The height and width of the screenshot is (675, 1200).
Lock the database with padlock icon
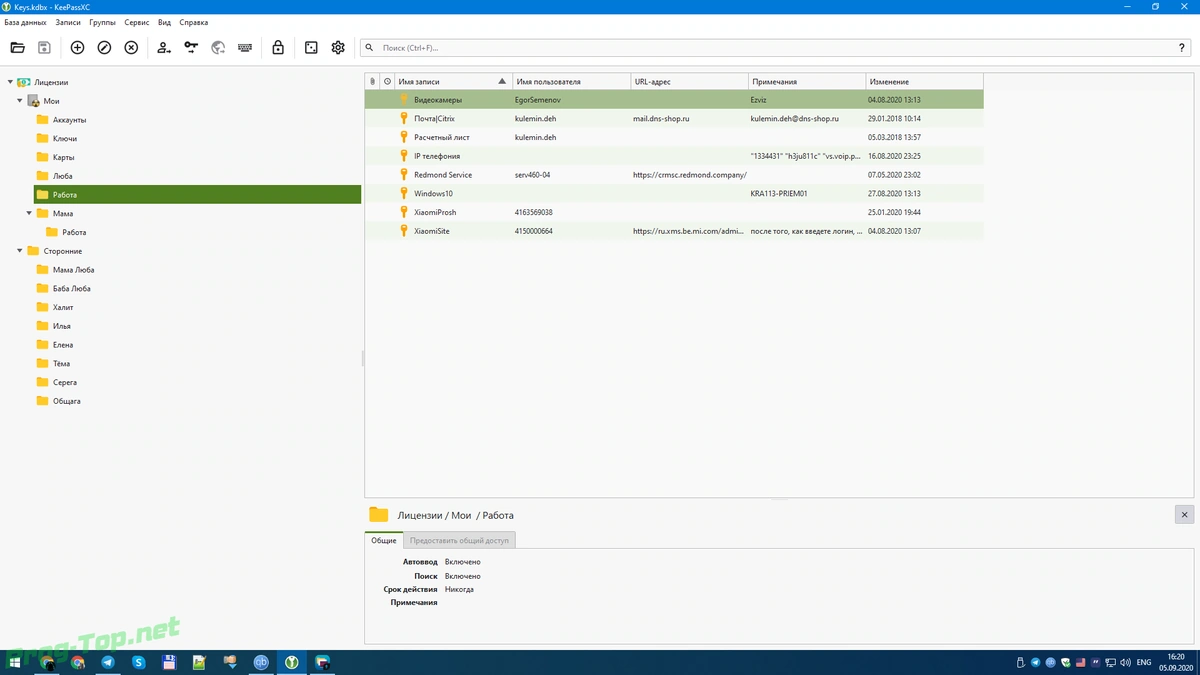tap(278, 48)
